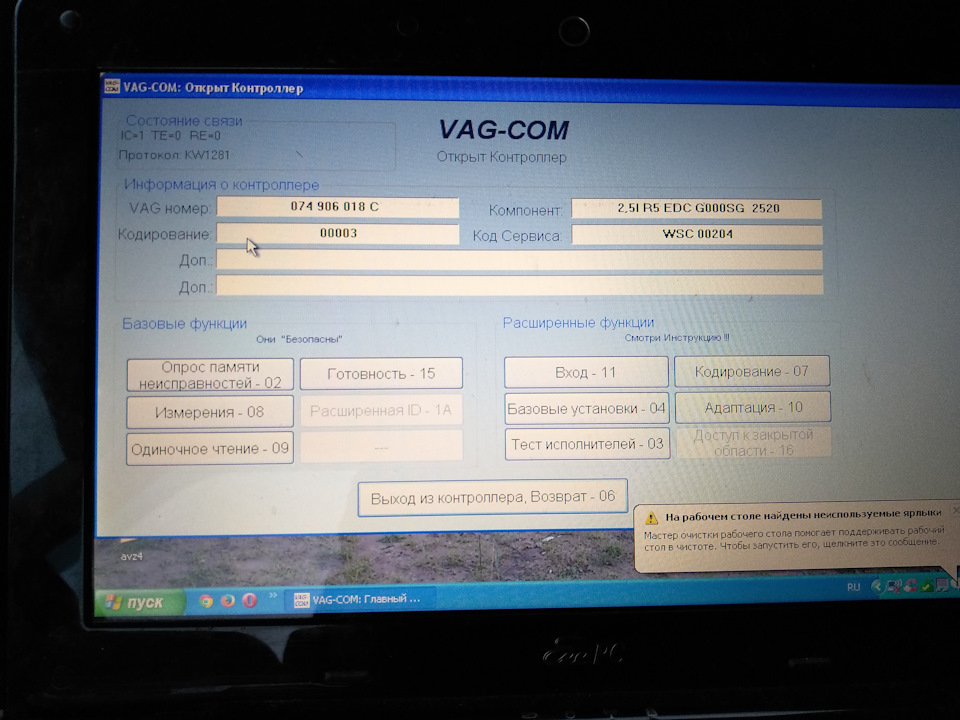Click the second Доп. extra field
This screenshot has width=960, height=720.
[519, 285]
